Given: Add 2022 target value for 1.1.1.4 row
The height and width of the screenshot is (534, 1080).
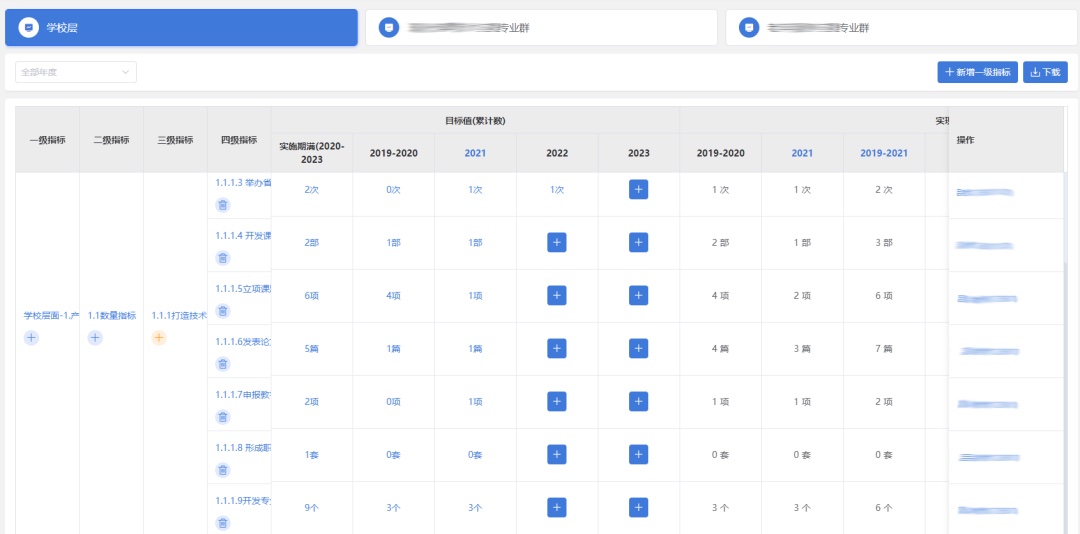Looking at the screenshot, I should tap(557, 242).
